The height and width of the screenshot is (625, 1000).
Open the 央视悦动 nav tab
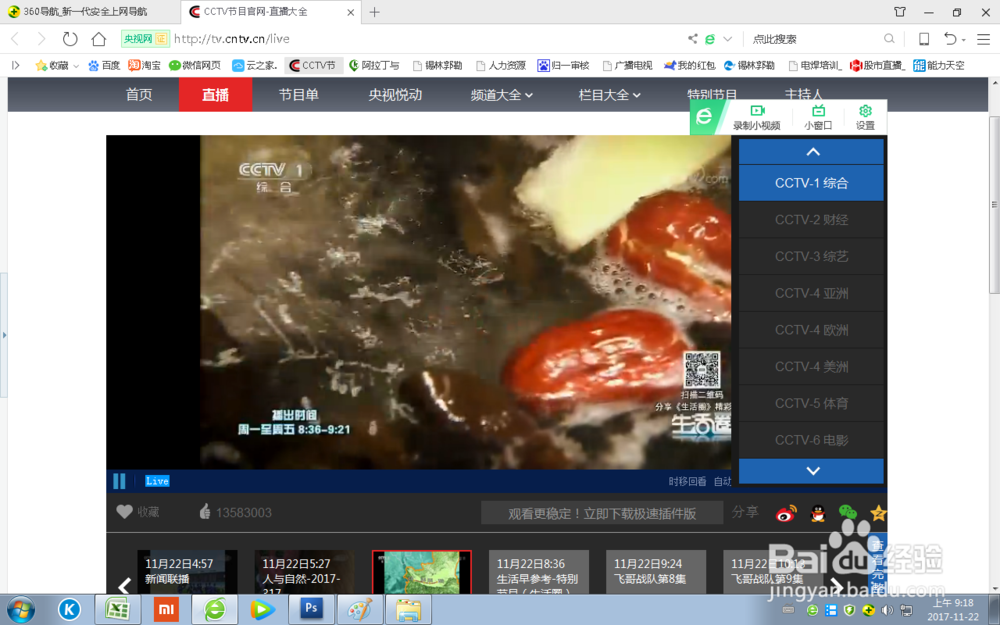pos(395,95)
